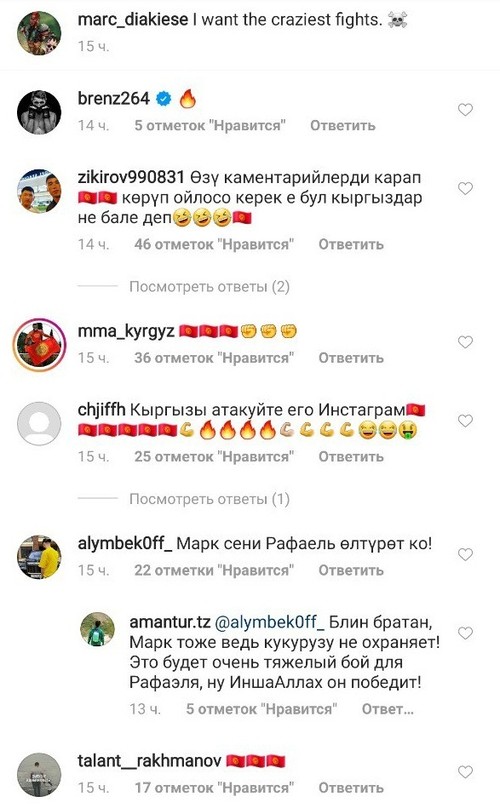Like amantur.tz's reply with the heart
Viewport: 500px width, 808px height.
[x=465, y=633]
